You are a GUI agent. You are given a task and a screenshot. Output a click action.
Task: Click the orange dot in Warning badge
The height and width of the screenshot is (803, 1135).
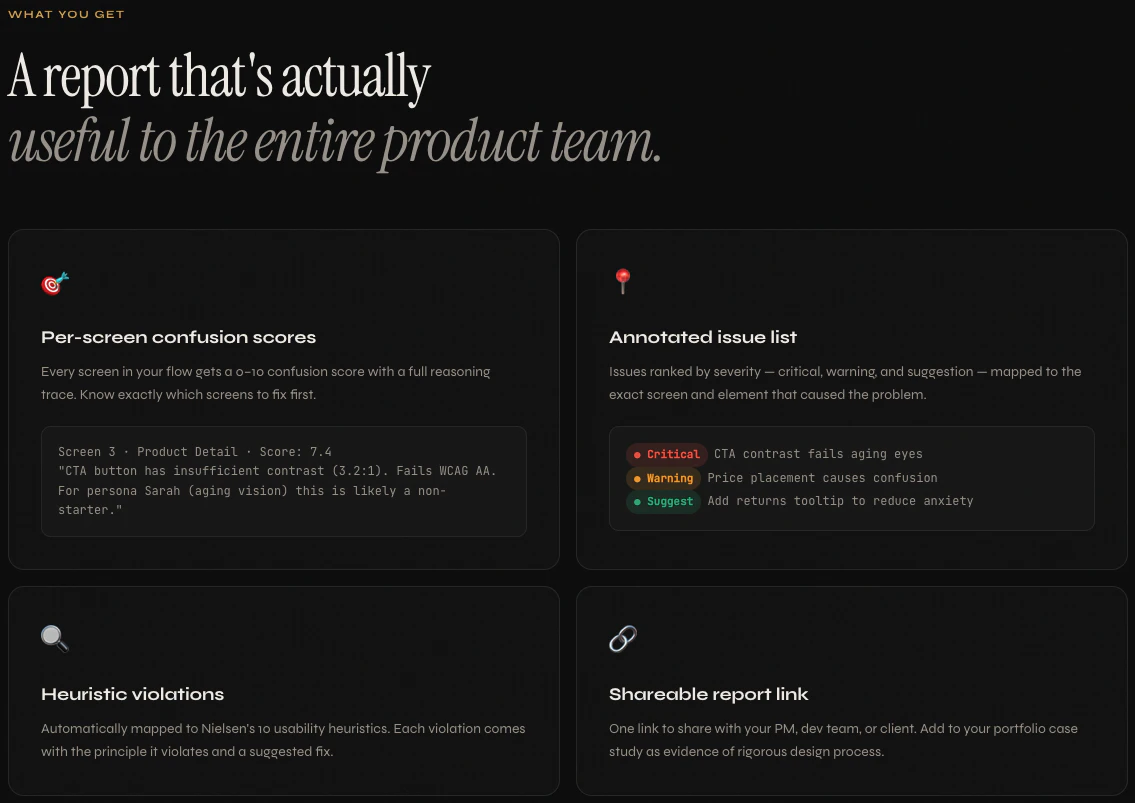pos(637,479)
